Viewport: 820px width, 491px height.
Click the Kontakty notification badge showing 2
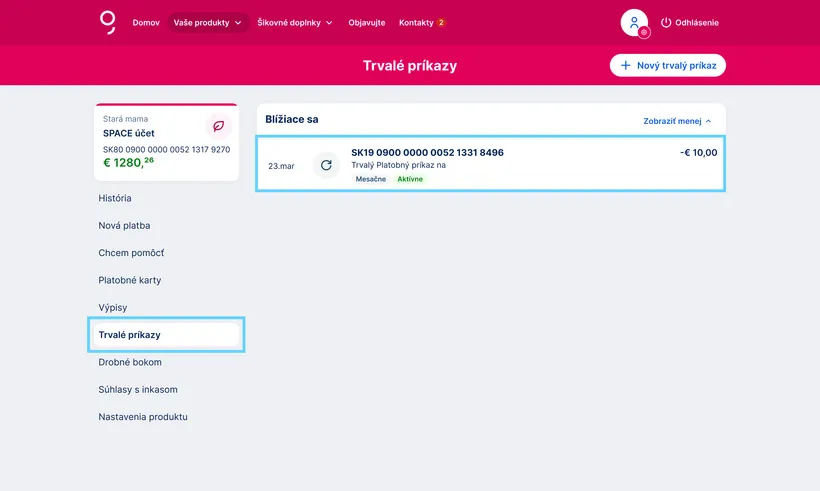point(441,23)
